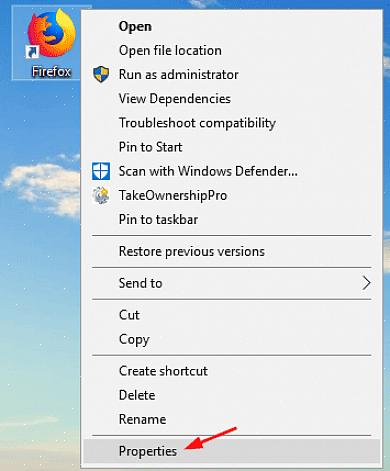
Task: Click the Run as administrator shield icon
Action: [x=101, y=74]
